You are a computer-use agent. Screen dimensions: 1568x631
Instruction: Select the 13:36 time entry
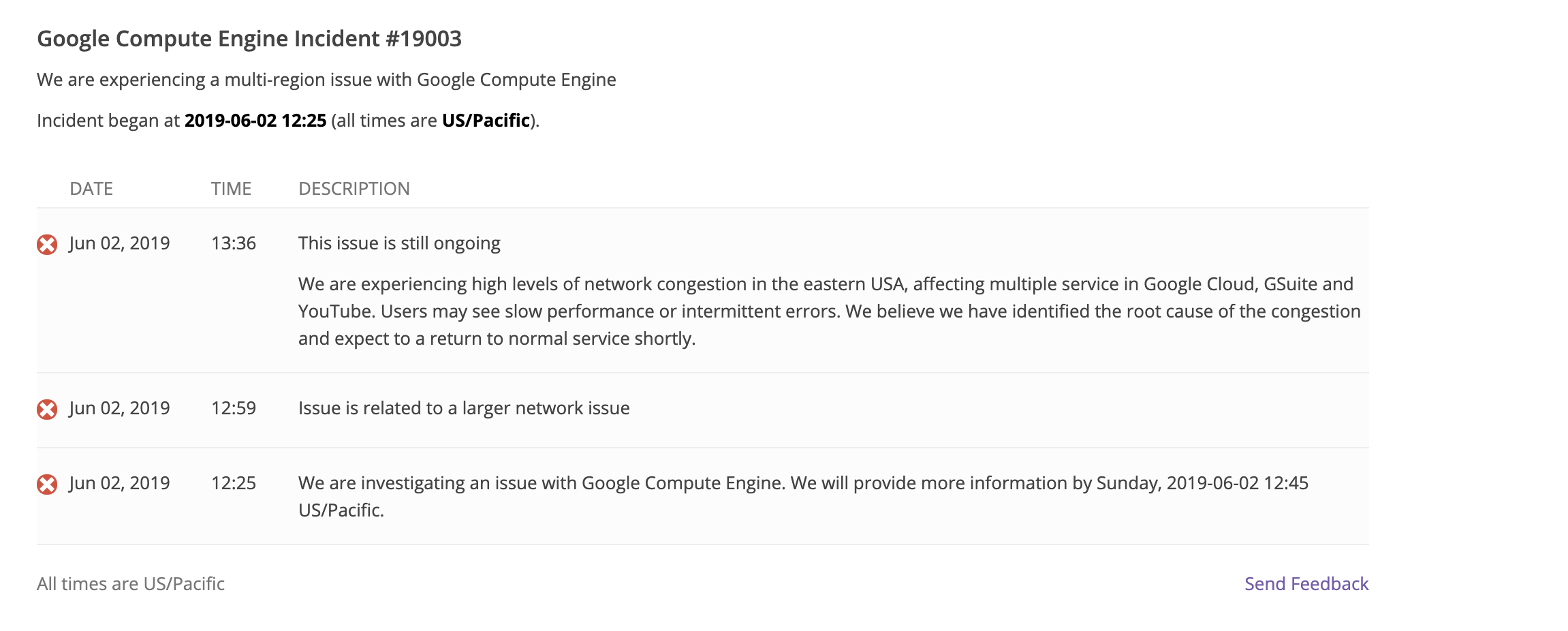234,243
